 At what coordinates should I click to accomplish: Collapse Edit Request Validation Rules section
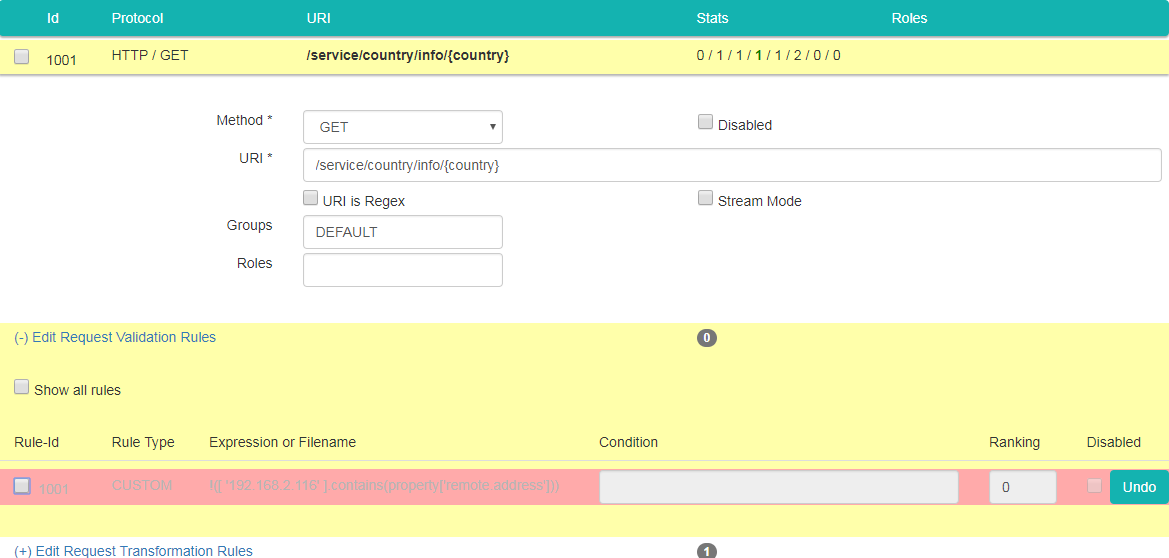[115, 337]
